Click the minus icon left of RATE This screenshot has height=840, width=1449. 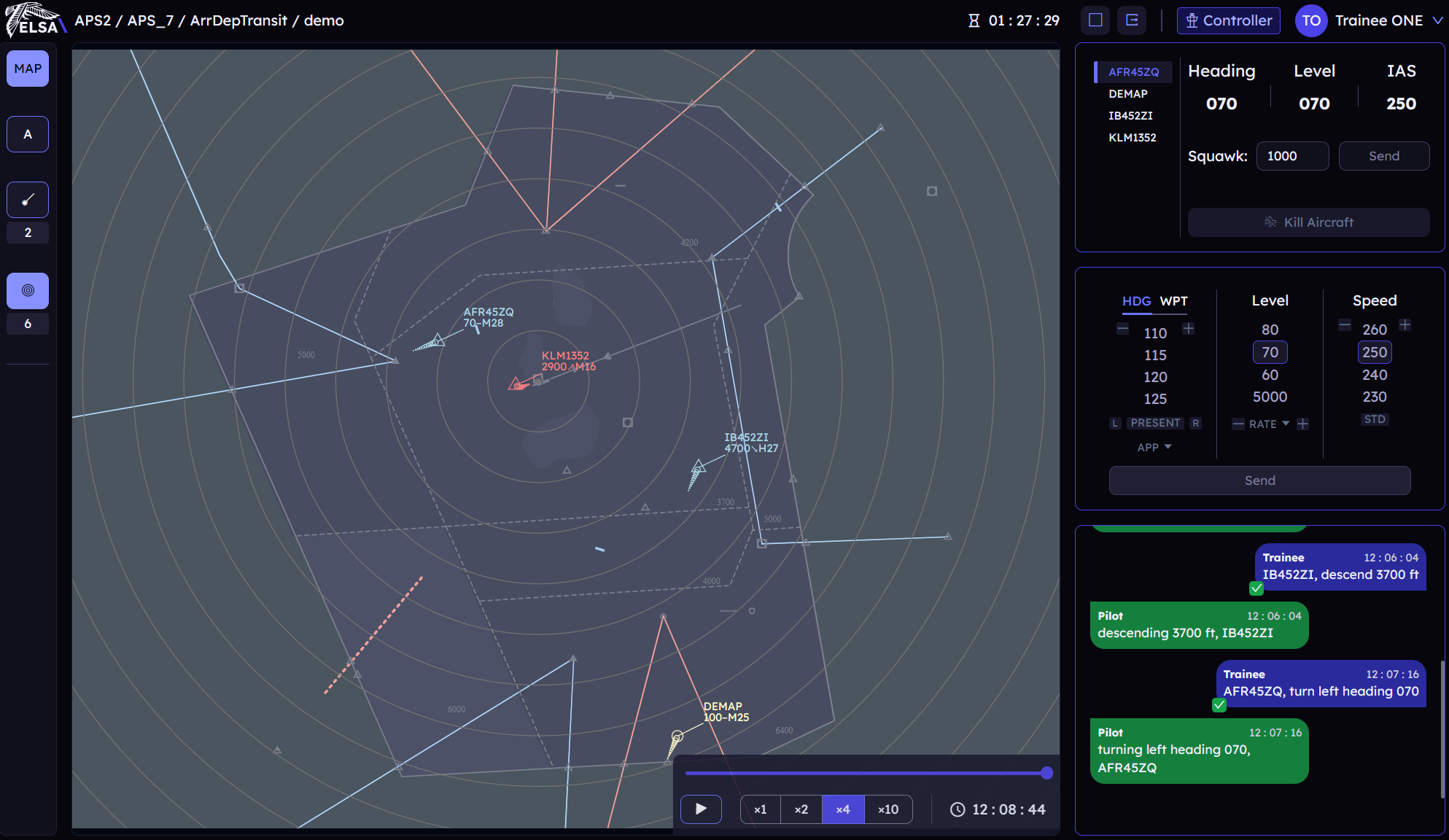click(x=1238, y=424)
